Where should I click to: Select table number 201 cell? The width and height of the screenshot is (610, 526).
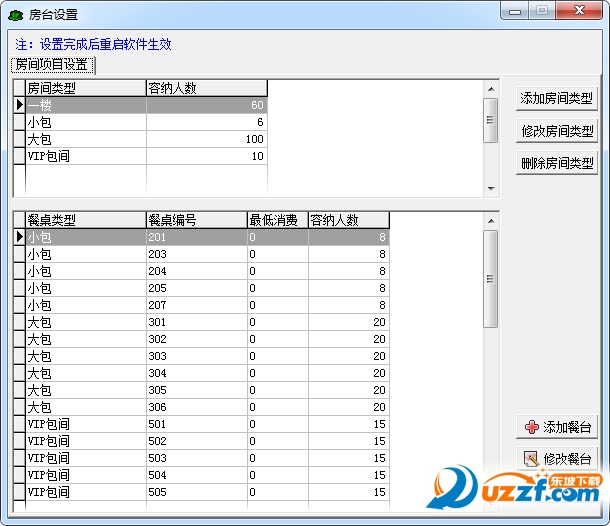(197, 237)
